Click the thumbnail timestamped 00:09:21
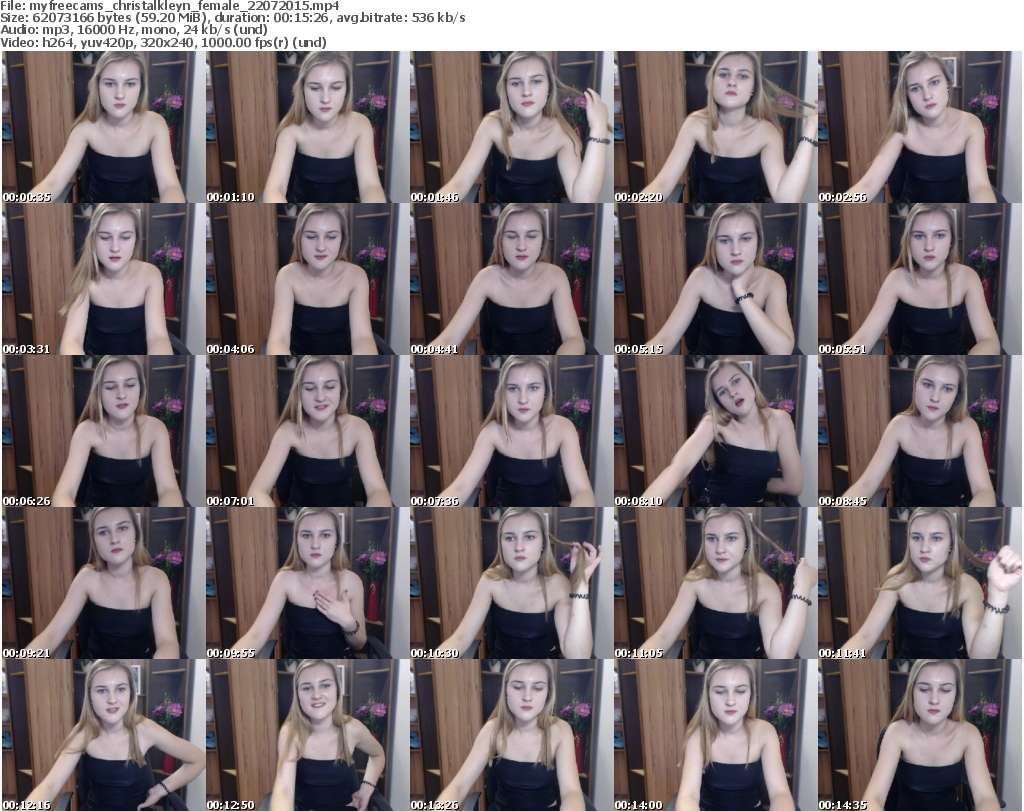 (103, 583)
